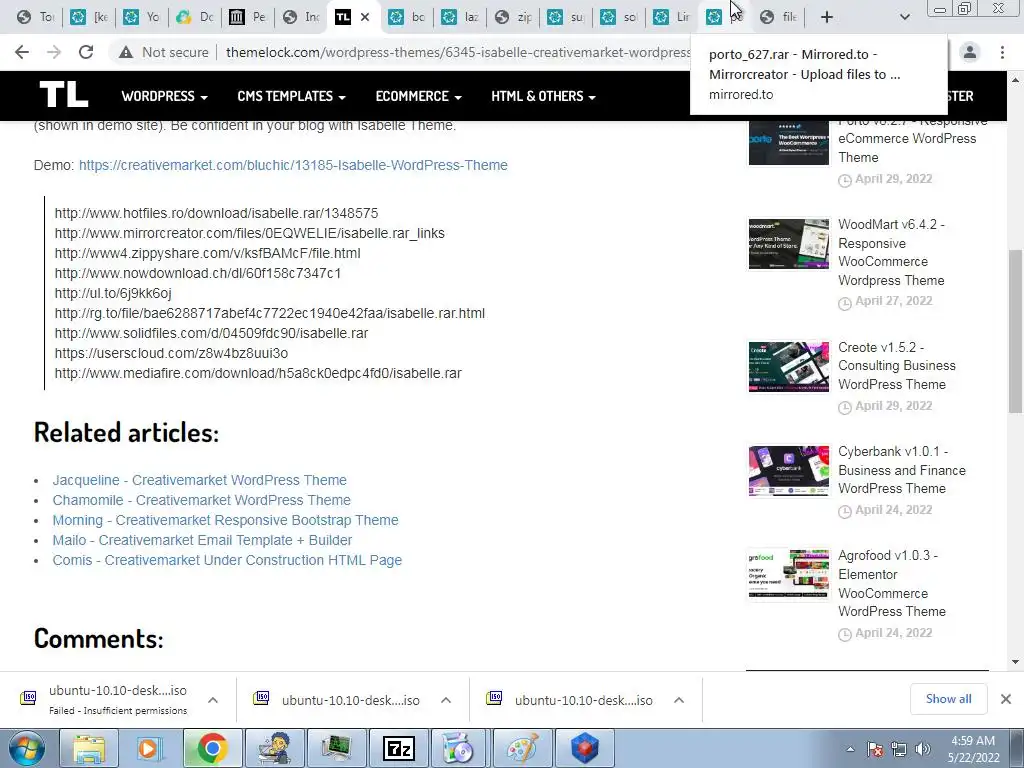
Task: Click the mediafire.com isabelle.rar link text
Action: (x=258, y=373)
